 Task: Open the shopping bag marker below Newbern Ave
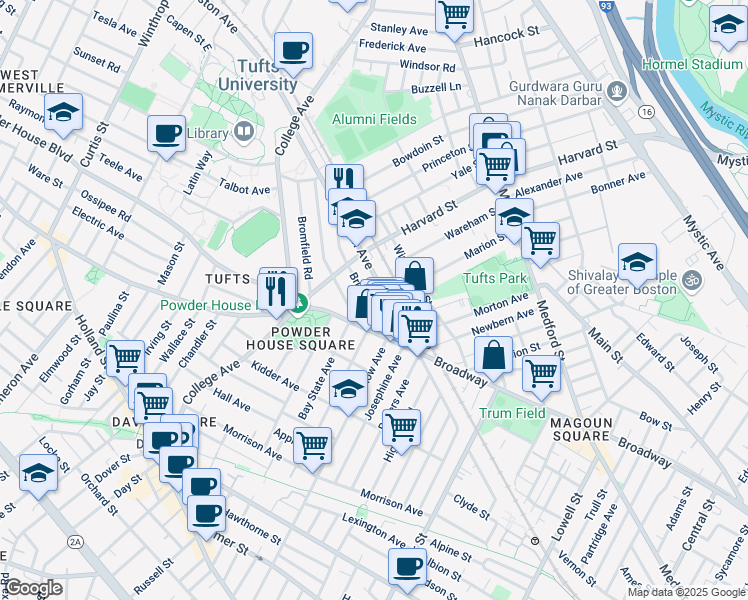pos(494,356)
